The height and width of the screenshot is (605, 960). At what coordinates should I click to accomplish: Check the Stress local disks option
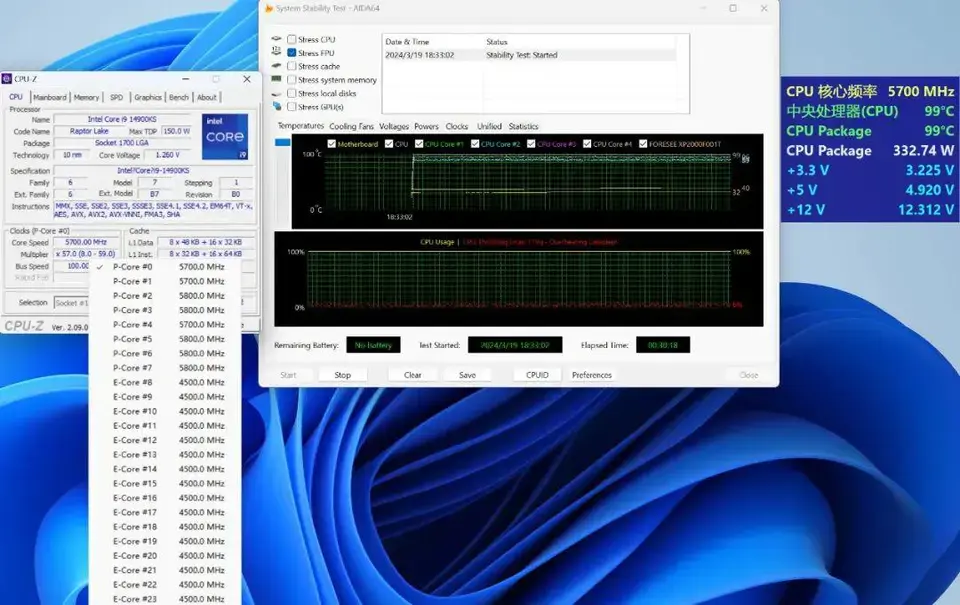(x=292, y=93)
